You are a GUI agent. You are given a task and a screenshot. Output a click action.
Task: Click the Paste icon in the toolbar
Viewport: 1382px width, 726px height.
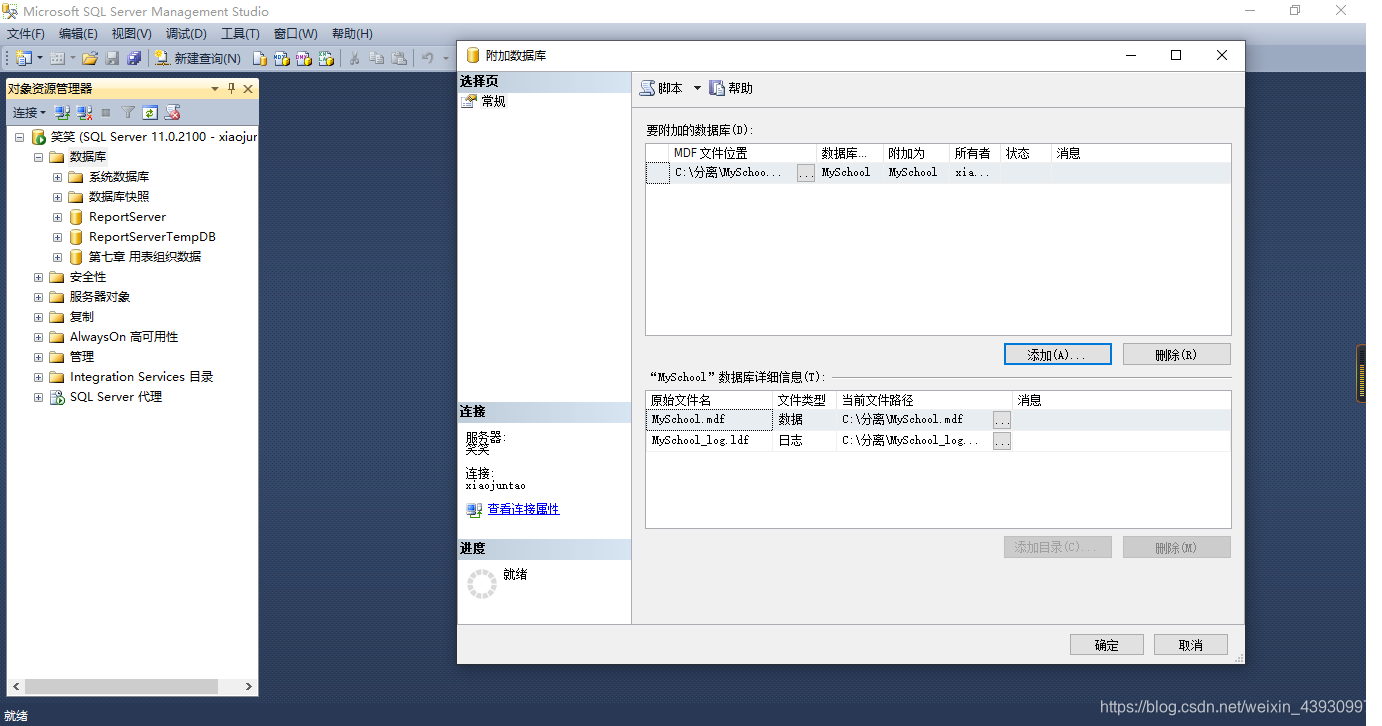tap(399, 58)
